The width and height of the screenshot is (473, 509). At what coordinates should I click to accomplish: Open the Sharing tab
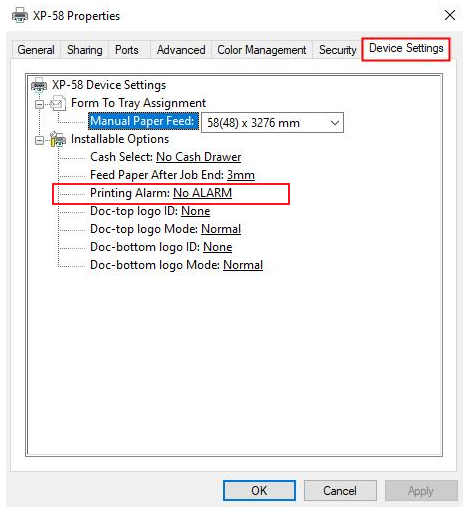coord(85,50)
